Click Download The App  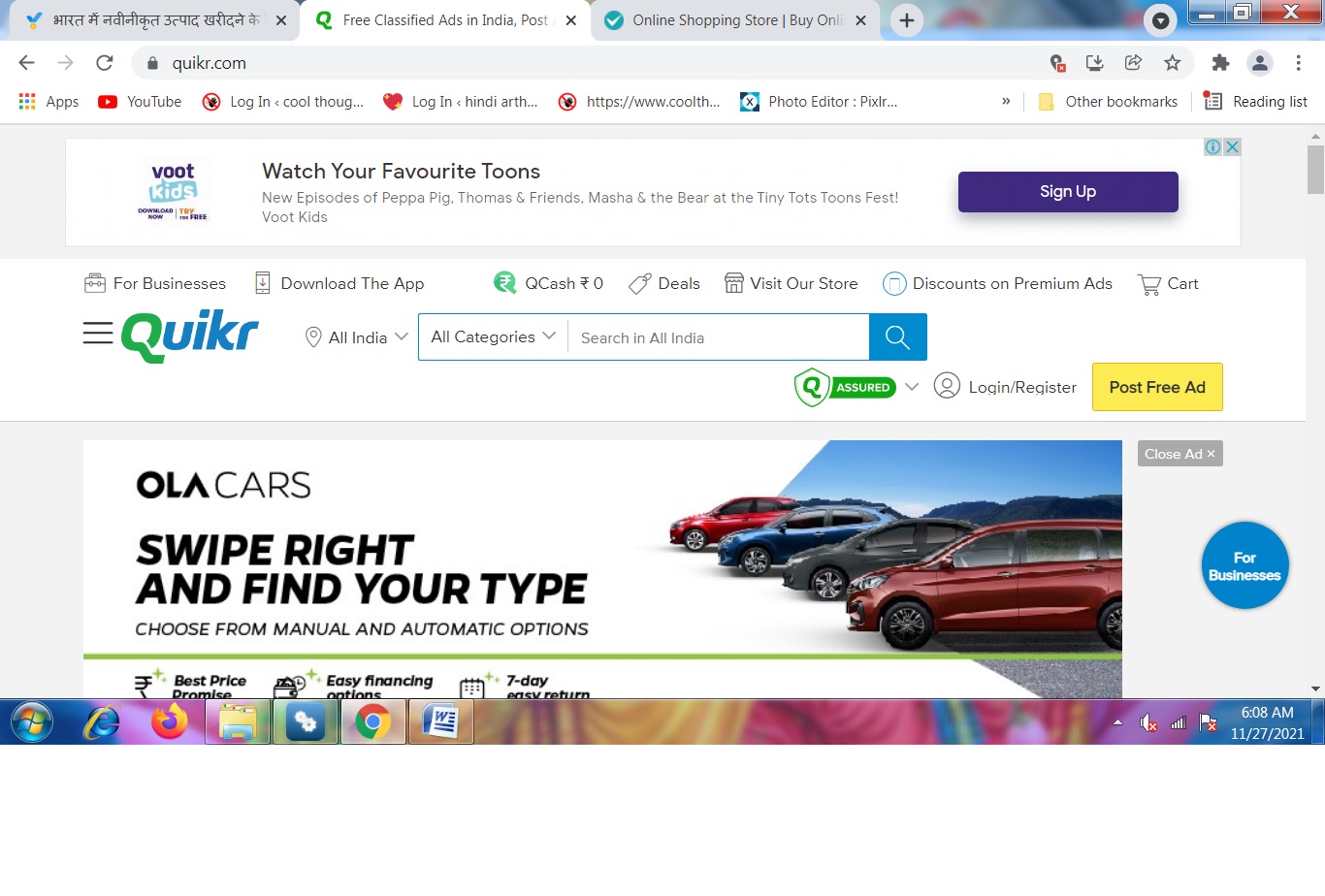(x=339, y=284)
